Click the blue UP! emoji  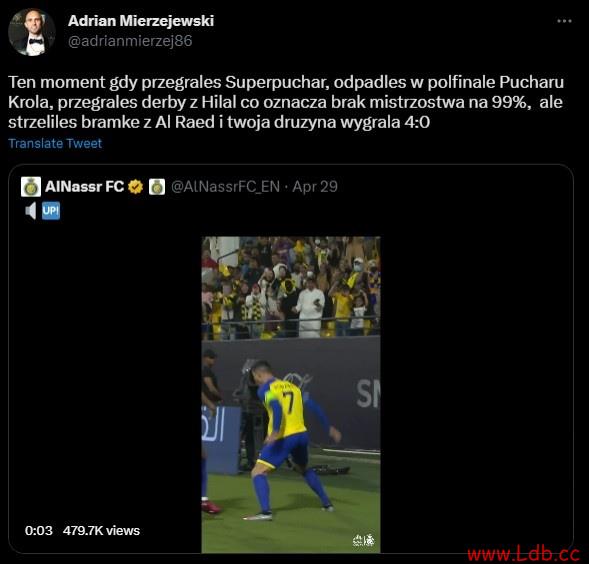pos(51,211)
